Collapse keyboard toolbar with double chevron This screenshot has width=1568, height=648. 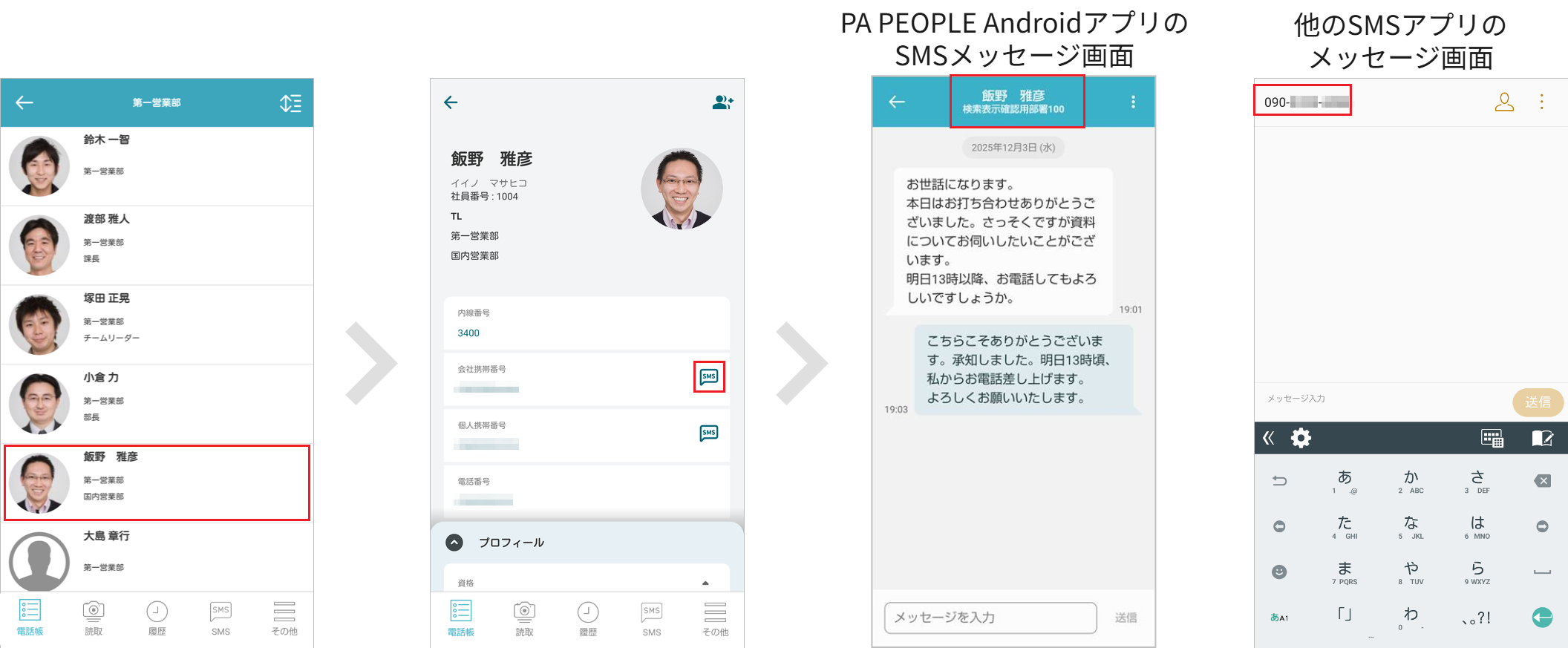(x=1269, y=438)
